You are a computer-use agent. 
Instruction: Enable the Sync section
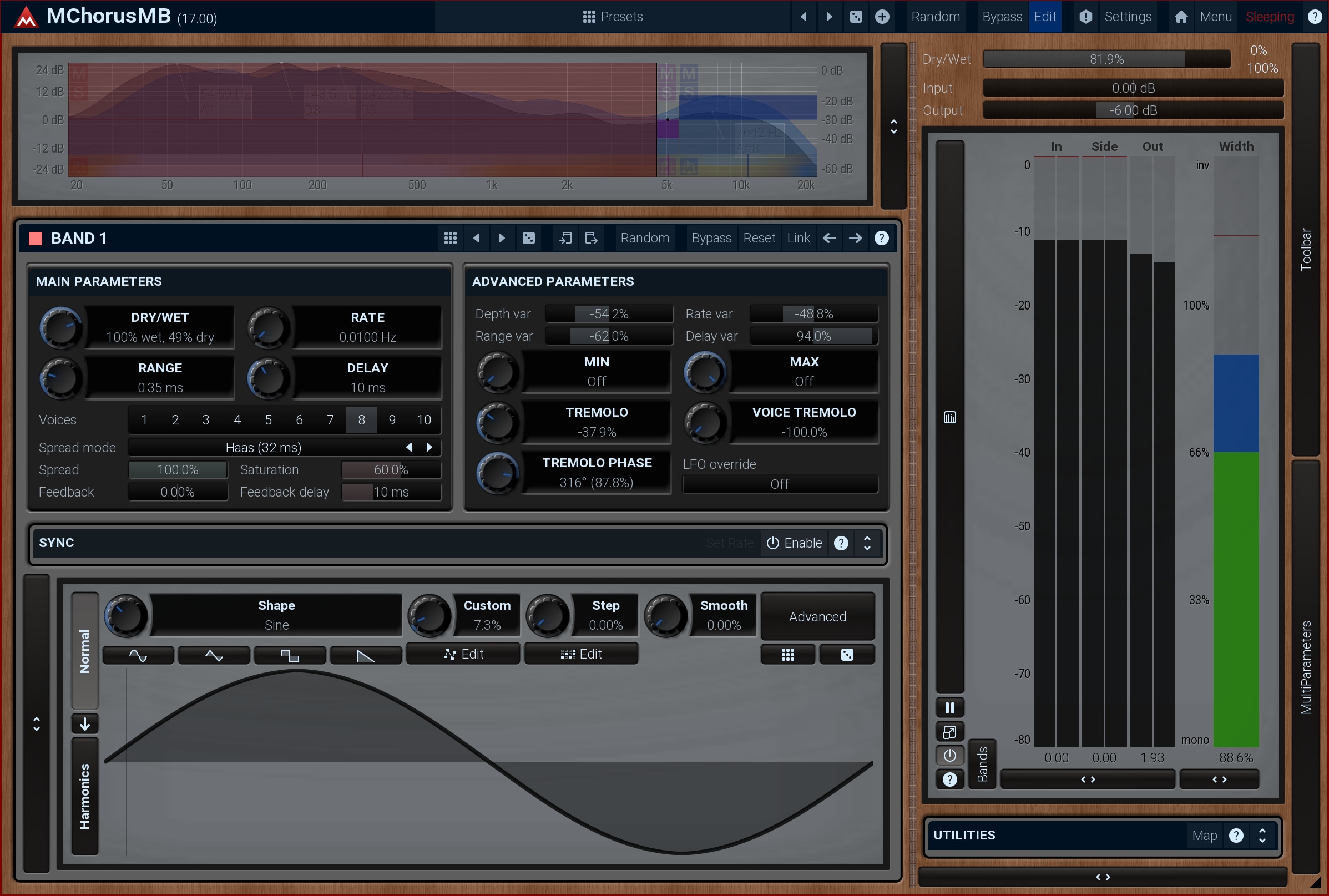(794, 543)
